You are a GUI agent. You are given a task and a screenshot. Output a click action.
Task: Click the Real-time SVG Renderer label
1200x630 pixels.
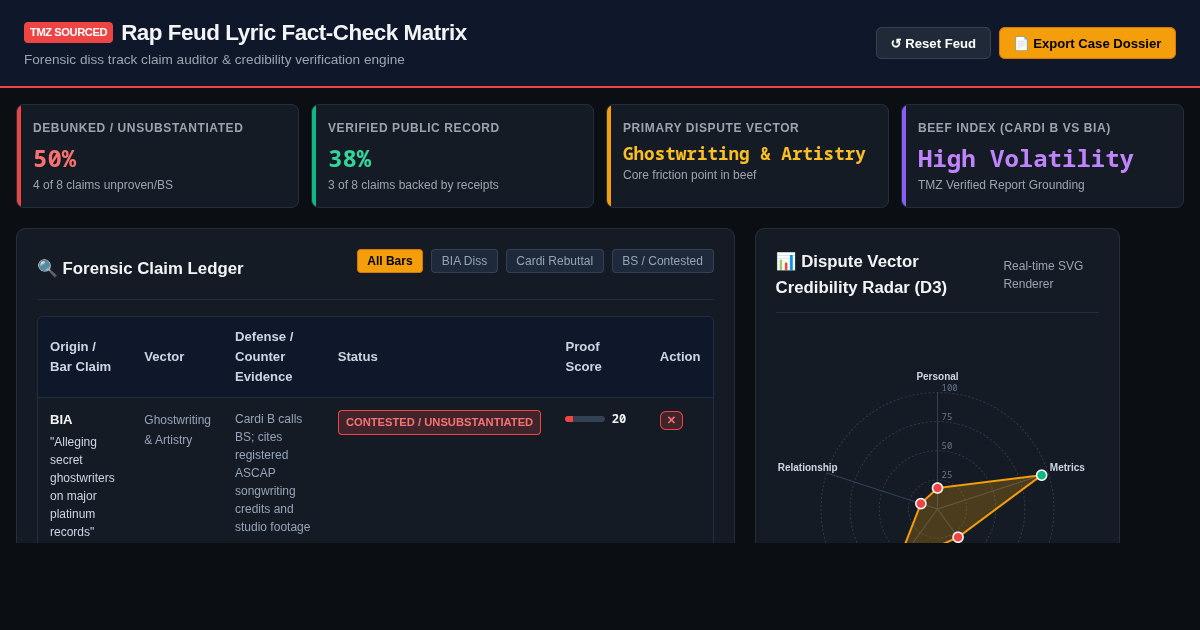[1043, 275]
